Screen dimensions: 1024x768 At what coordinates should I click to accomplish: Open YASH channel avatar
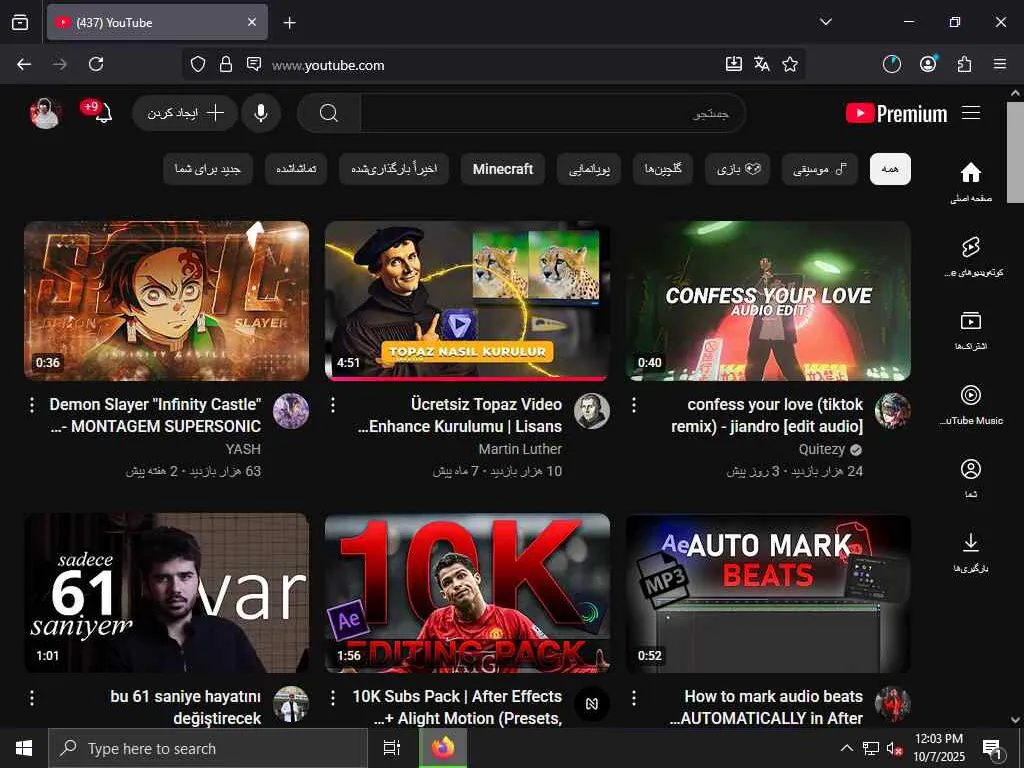pos(291,411)
